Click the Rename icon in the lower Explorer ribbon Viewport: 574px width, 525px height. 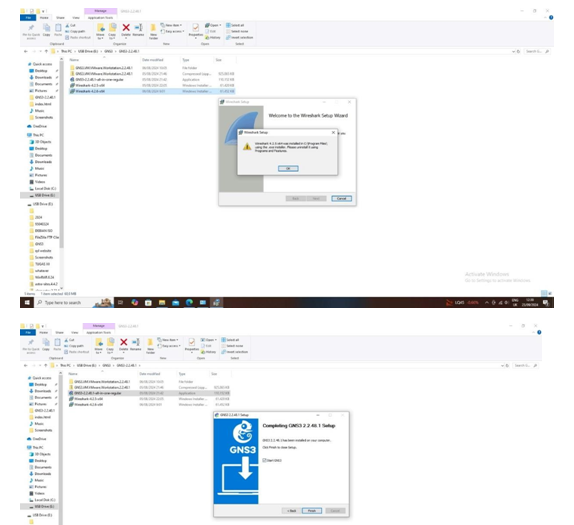click(x=135, y=345)
